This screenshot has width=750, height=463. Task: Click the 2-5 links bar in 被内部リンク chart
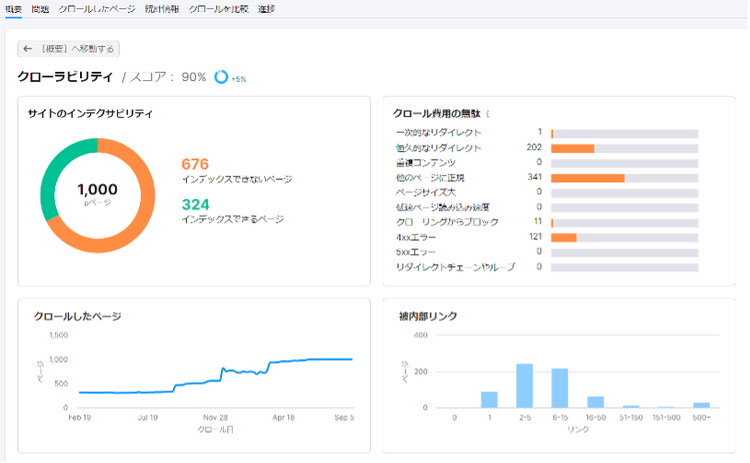click(525, 386)
